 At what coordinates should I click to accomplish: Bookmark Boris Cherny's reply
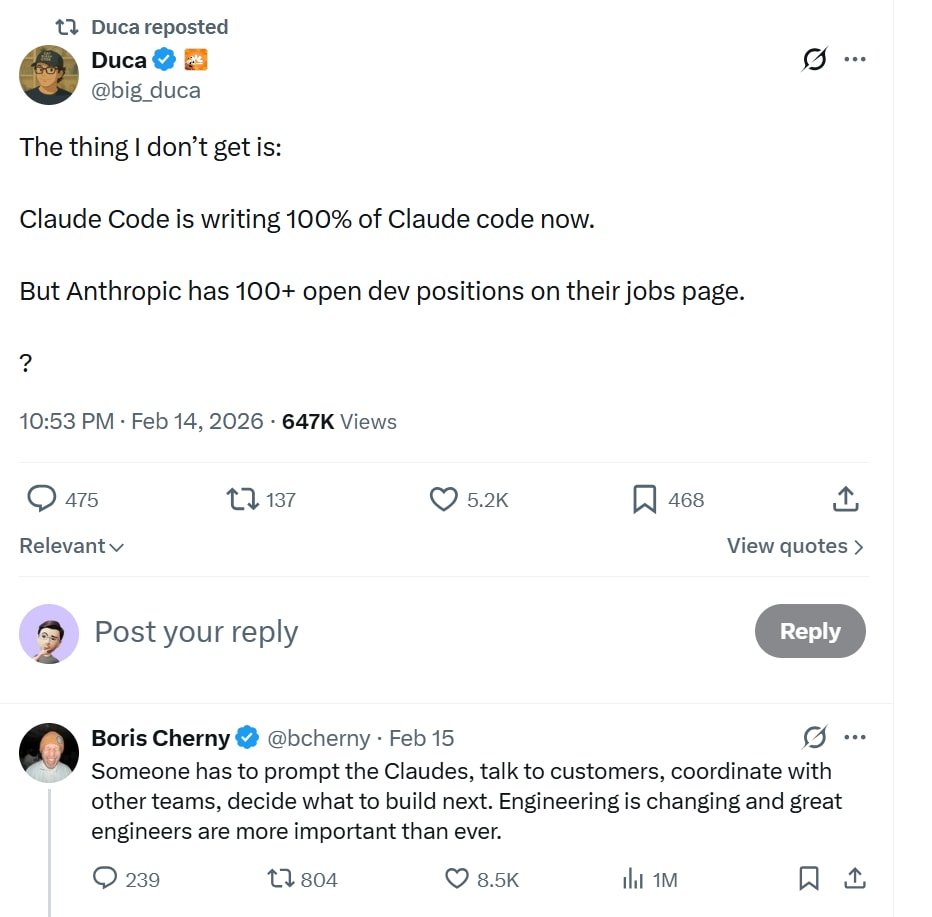[809, 878]
